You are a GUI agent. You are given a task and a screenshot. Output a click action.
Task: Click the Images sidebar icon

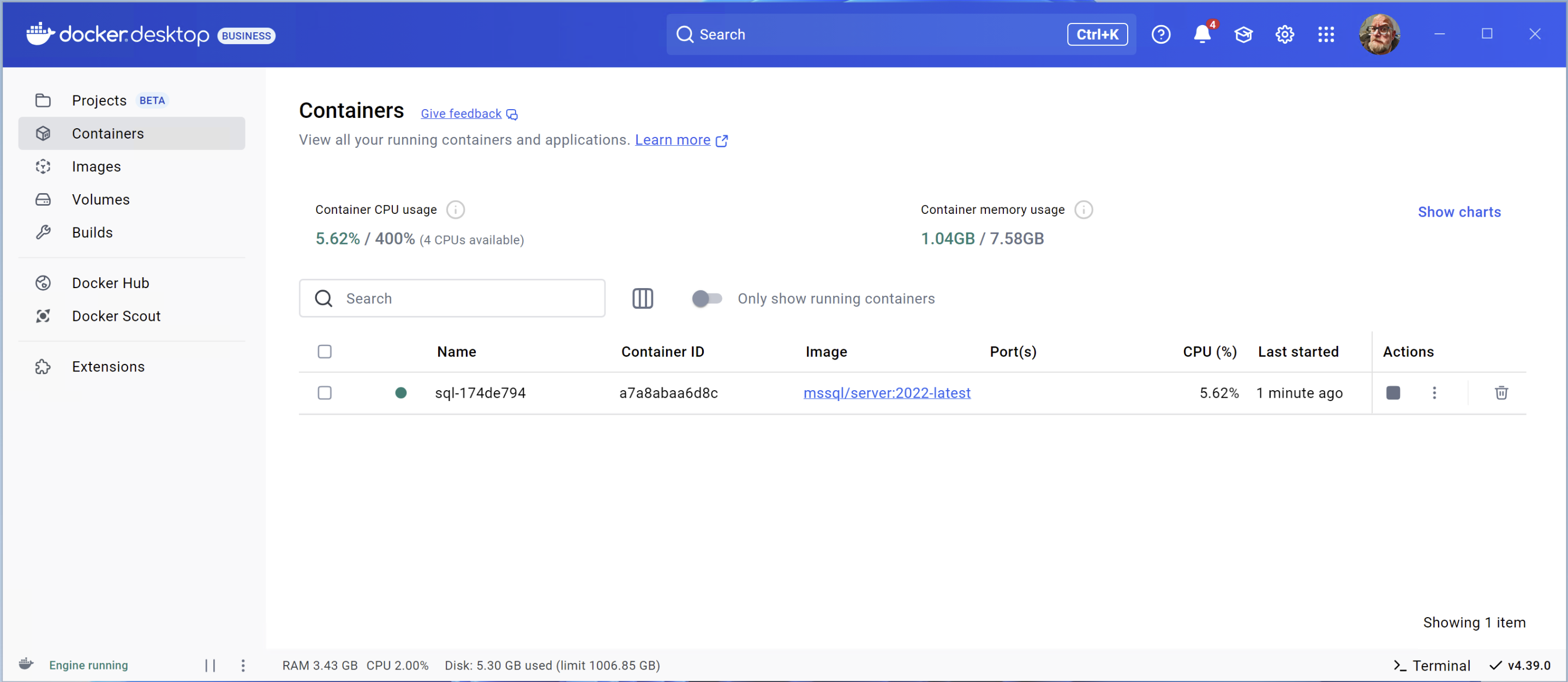(x=43, y=166)
